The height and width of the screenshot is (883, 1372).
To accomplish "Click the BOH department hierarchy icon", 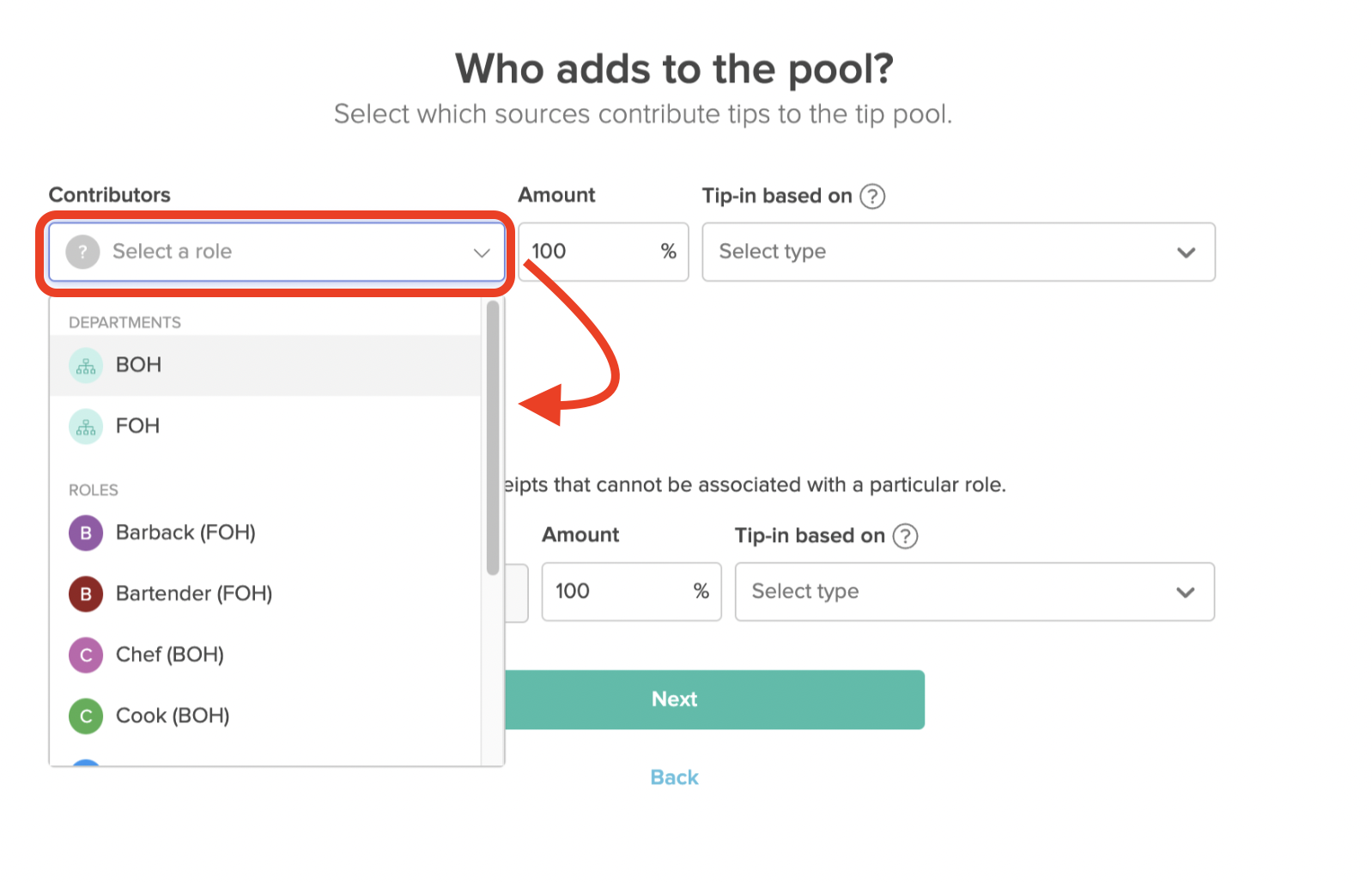I will coord(85,365).
